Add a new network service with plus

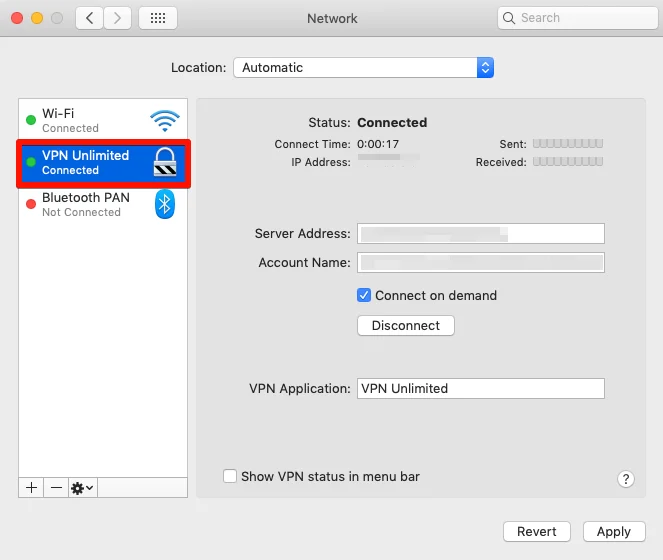point(31,487)
